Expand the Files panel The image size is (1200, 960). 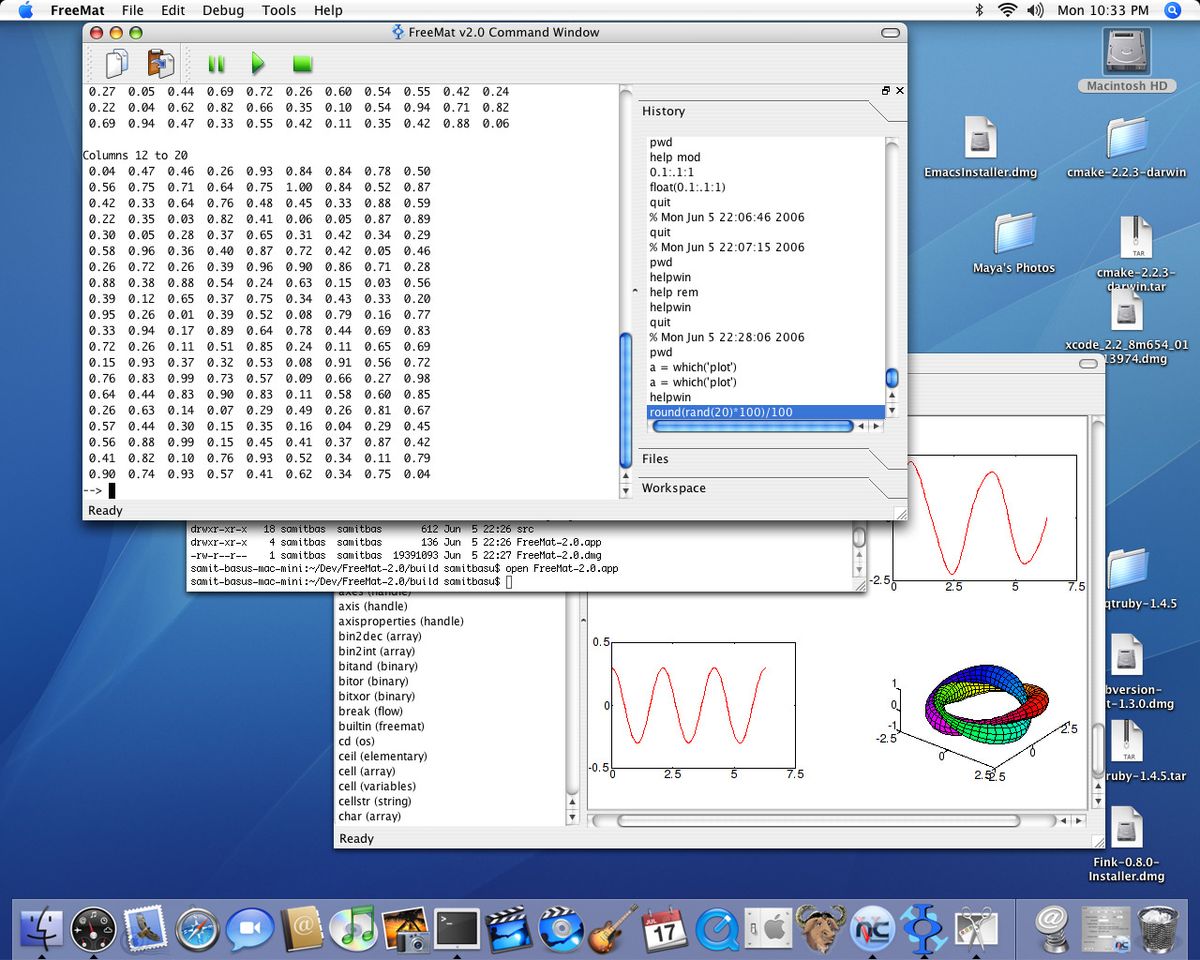[655, 459]
